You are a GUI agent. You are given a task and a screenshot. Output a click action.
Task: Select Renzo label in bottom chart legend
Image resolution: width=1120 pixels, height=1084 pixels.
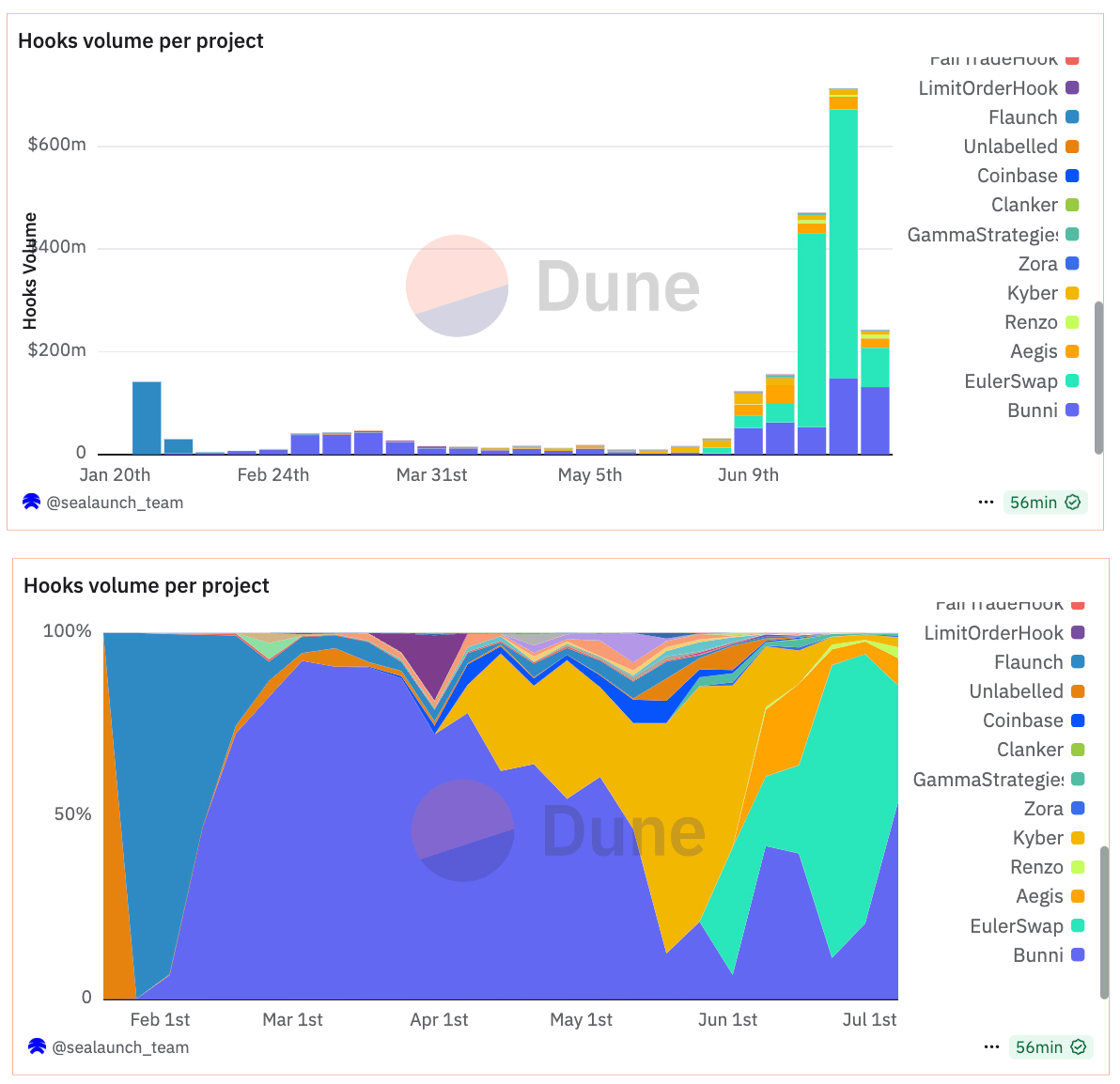(x=1036, y=867)
